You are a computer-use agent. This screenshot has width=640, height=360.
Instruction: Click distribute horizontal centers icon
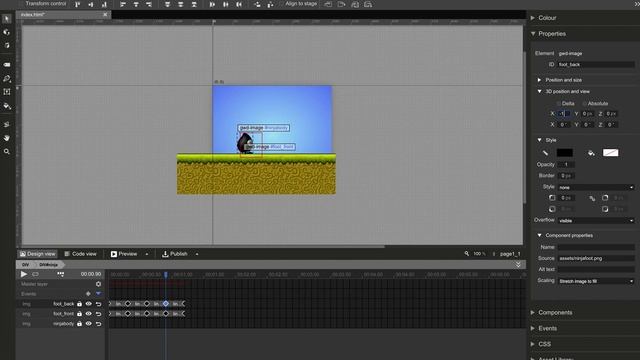(226, 4)
